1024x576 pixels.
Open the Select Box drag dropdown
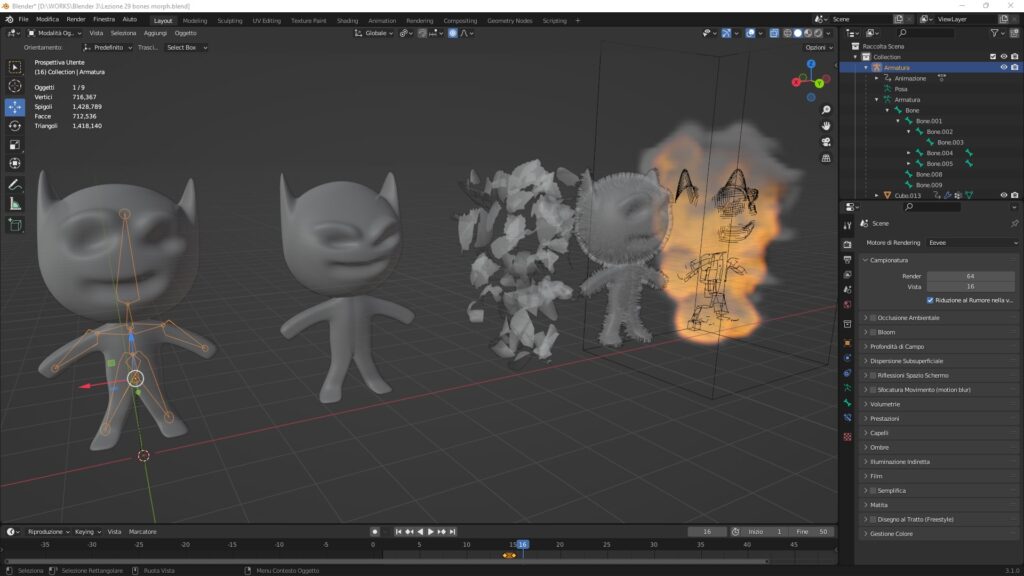pos(186,48)
